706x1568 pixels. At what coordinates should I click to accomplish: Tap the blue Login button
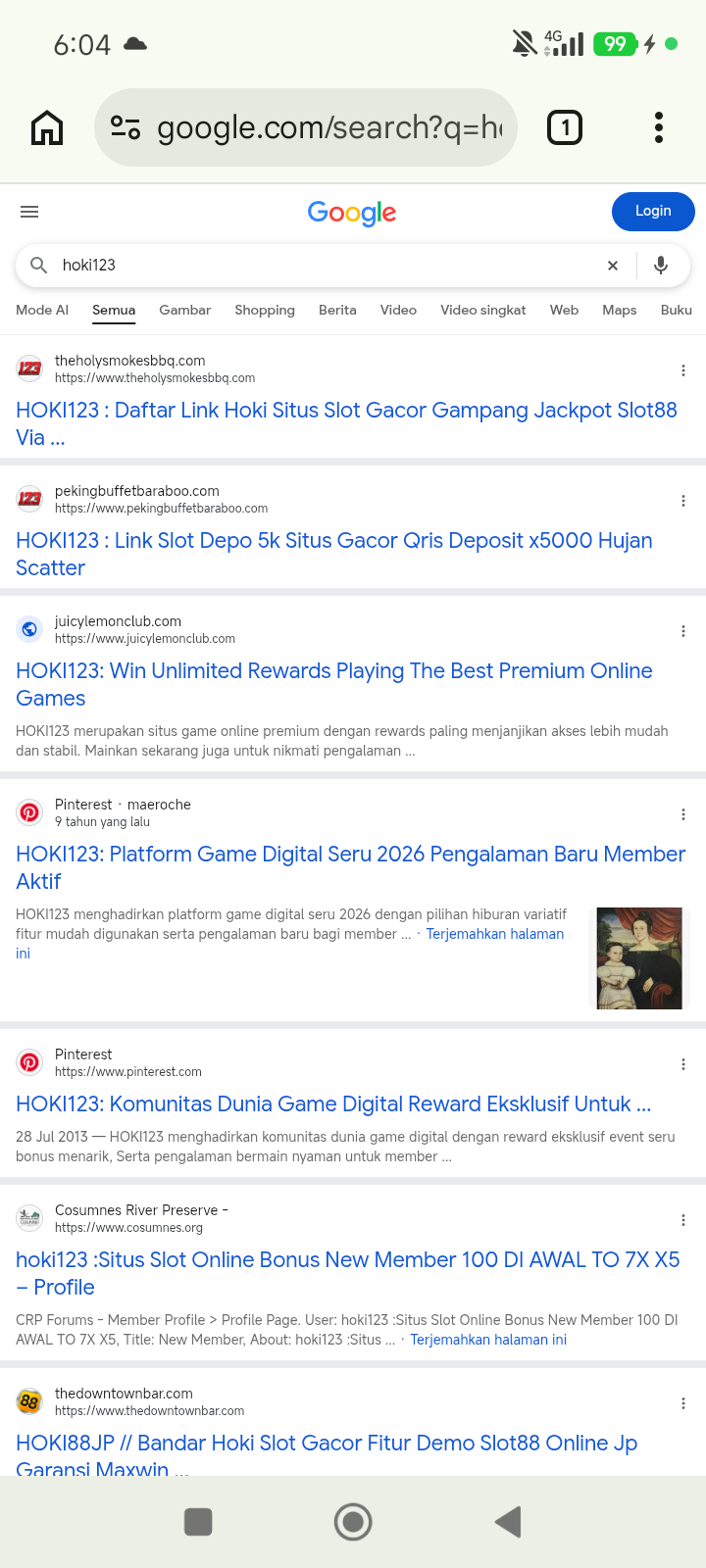(x=653, y=212)
